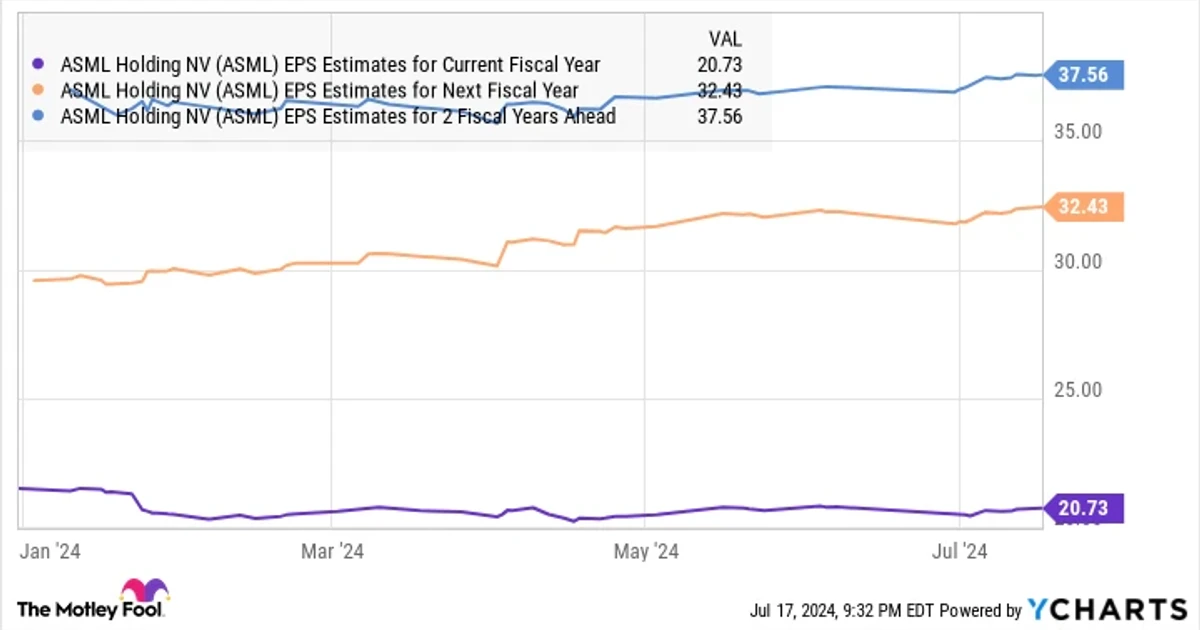The image size is (1200, 630).
Task: Select the 37.56 blue value flag
Action: tap(1083, 73)
